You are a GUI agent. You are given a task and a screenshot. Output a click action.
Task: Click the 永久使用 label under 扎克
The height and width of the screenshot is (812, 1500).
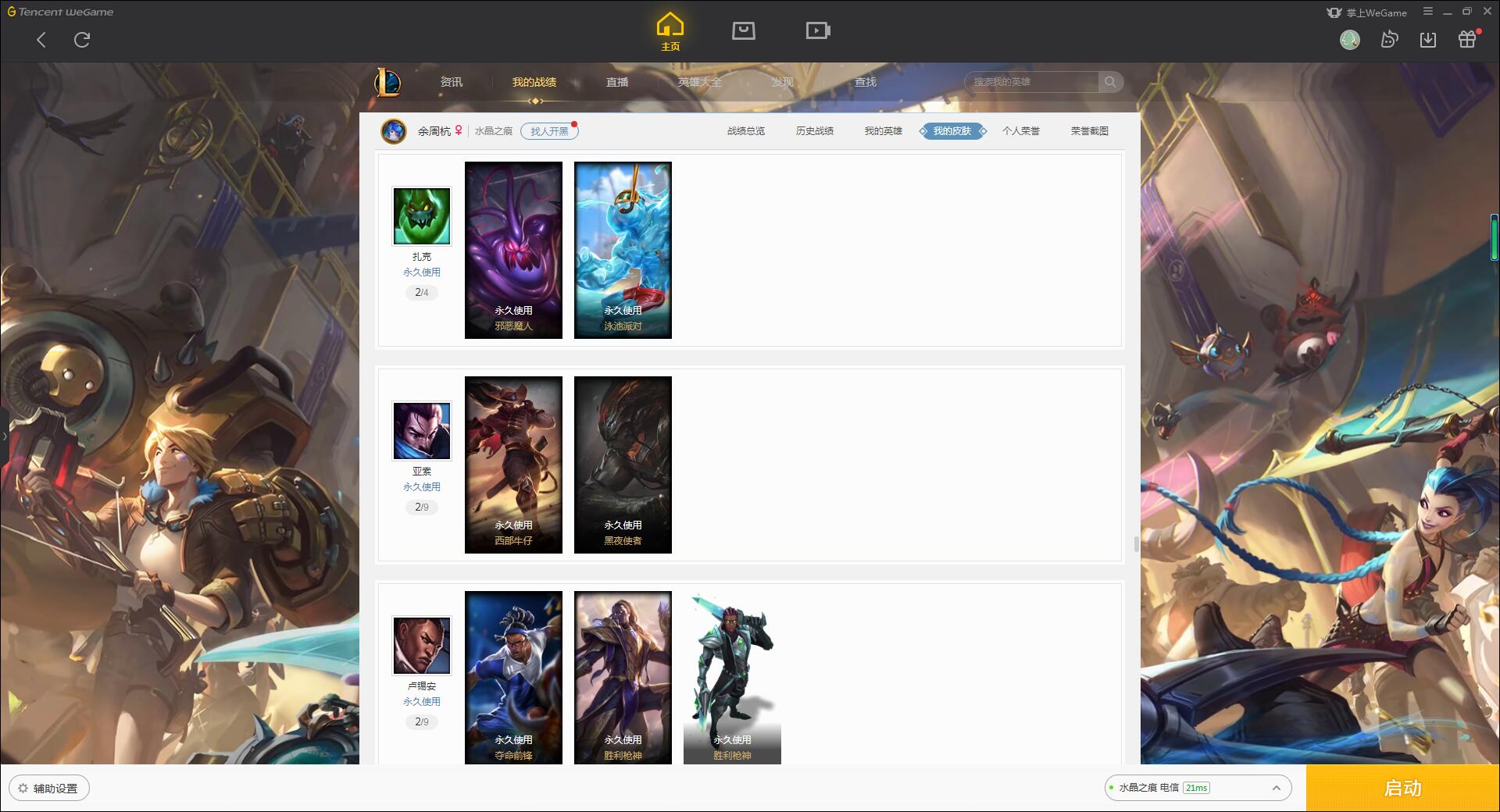coord(422,272)
